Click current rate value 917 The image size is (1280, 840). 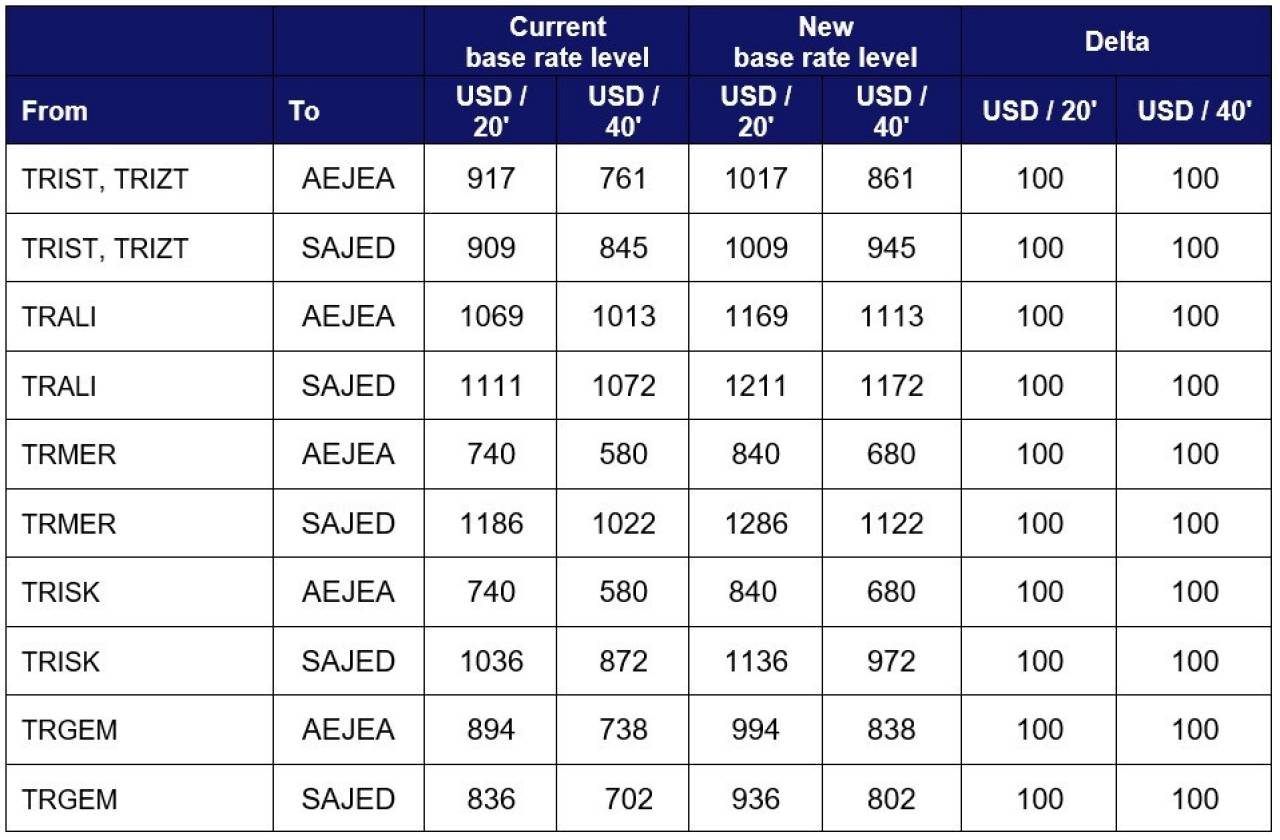(490, 179)
